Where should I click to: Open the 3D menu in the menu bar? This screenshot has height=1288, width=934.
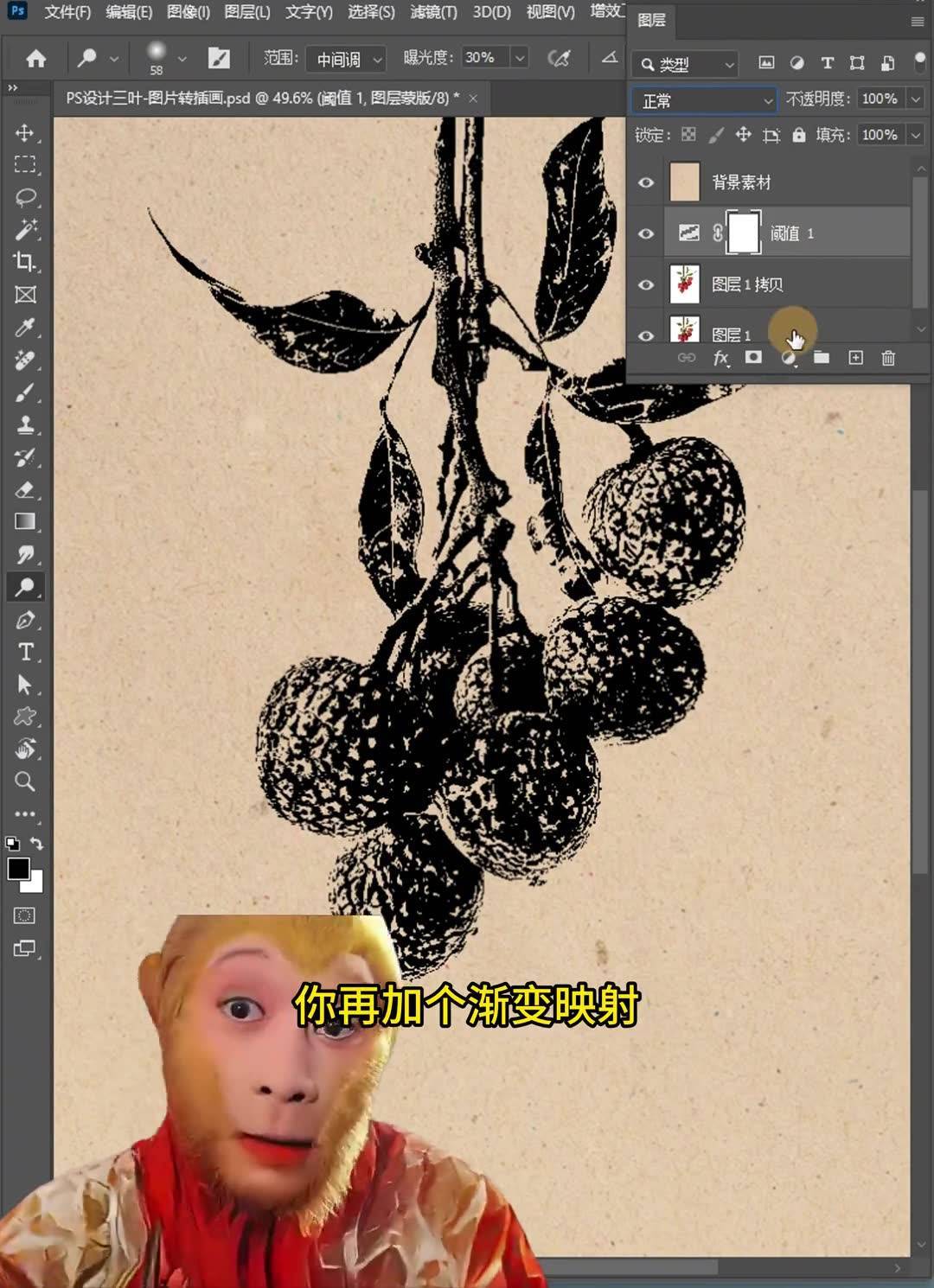(493, 13)
